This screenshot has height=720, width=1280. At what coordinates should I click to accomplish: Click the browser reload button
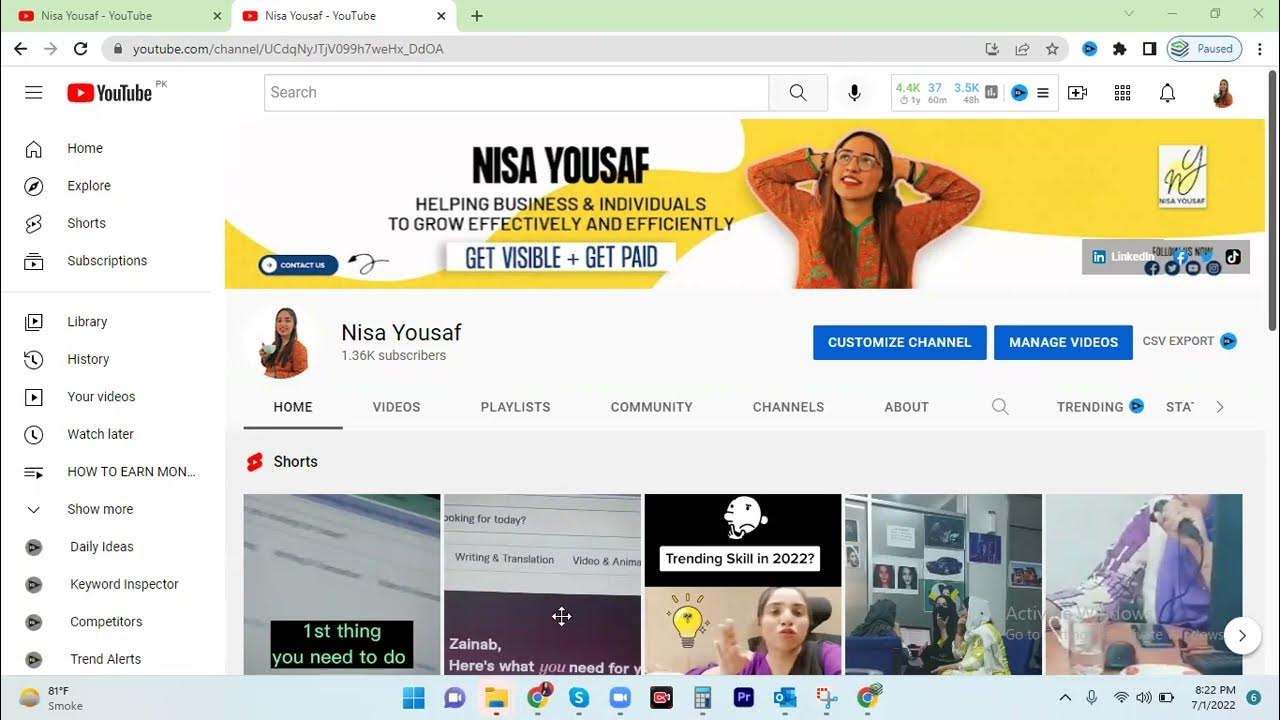(80, 48)
